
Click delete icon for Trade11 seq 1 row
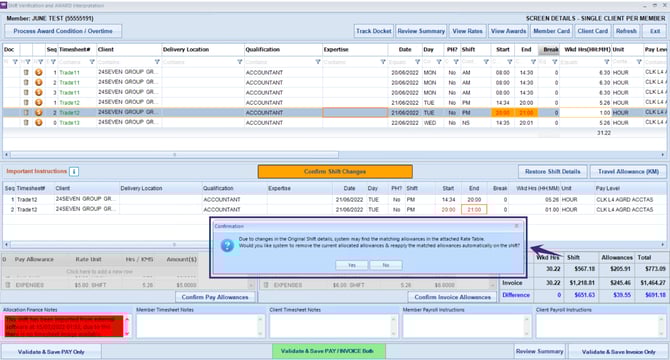(26, 72)
